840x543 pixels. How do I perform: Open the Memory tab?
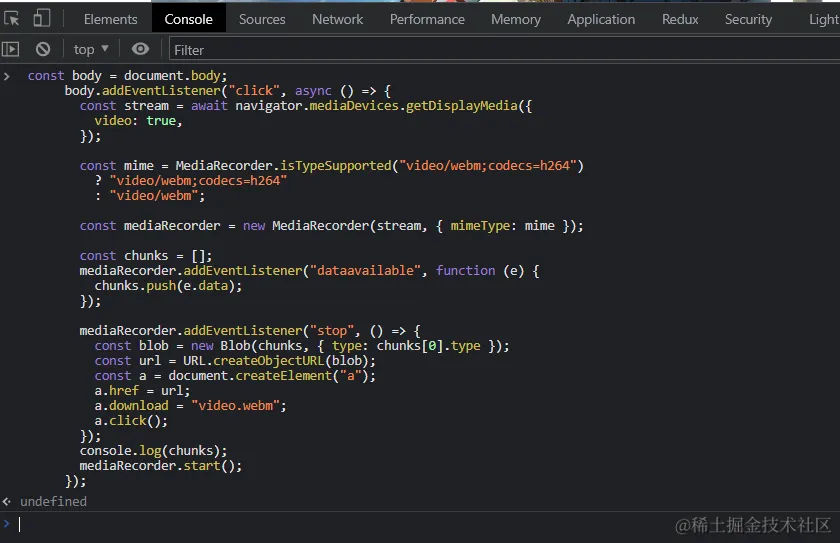(x=516, y=19)
